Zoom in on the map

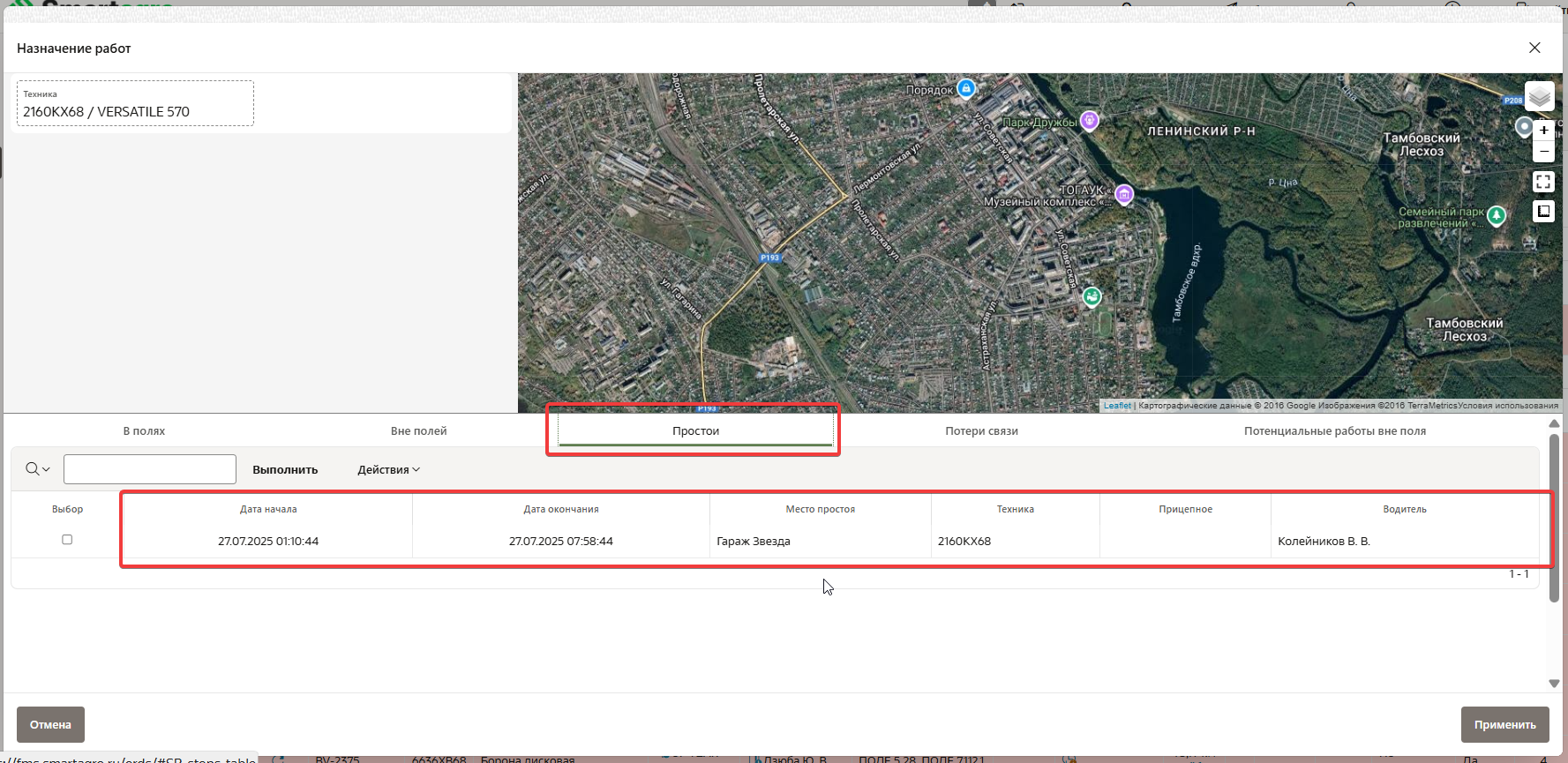[1543, 131]
